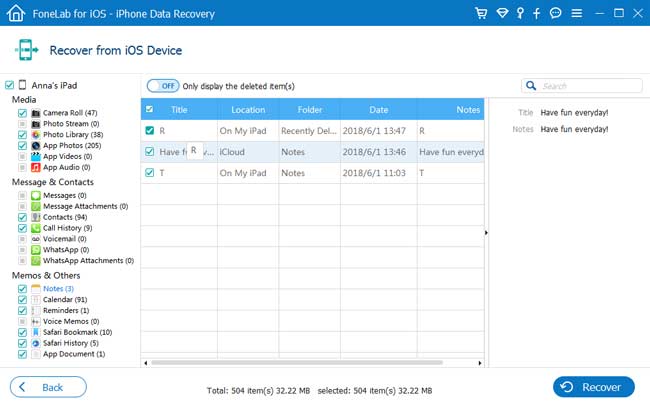Click the Voicemail icon
Image resolution: width=650 pixels, height=406 pixels.
[36, 239]
